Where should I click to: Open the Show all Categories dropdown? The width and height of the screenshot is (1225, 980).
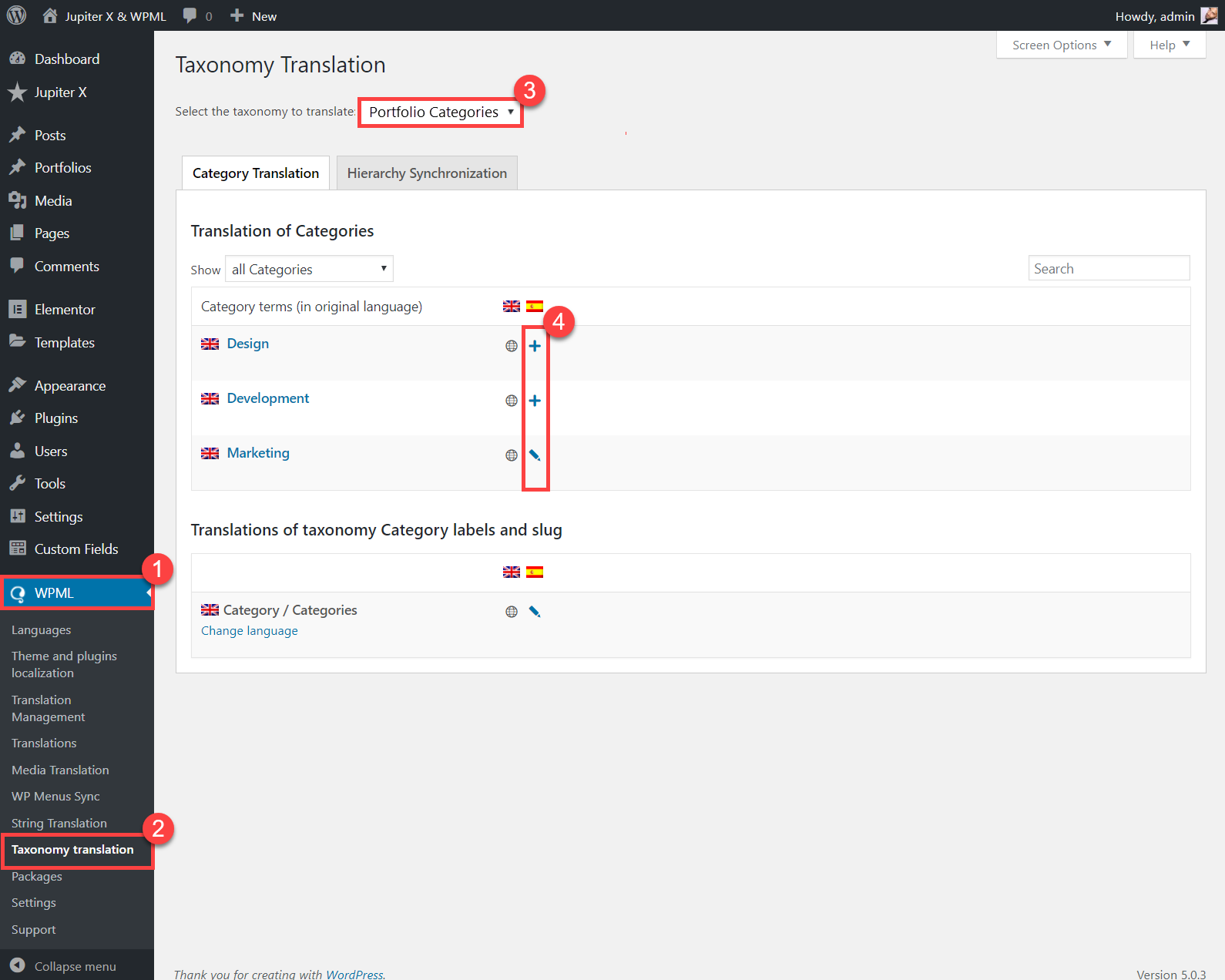coord(309,269)
